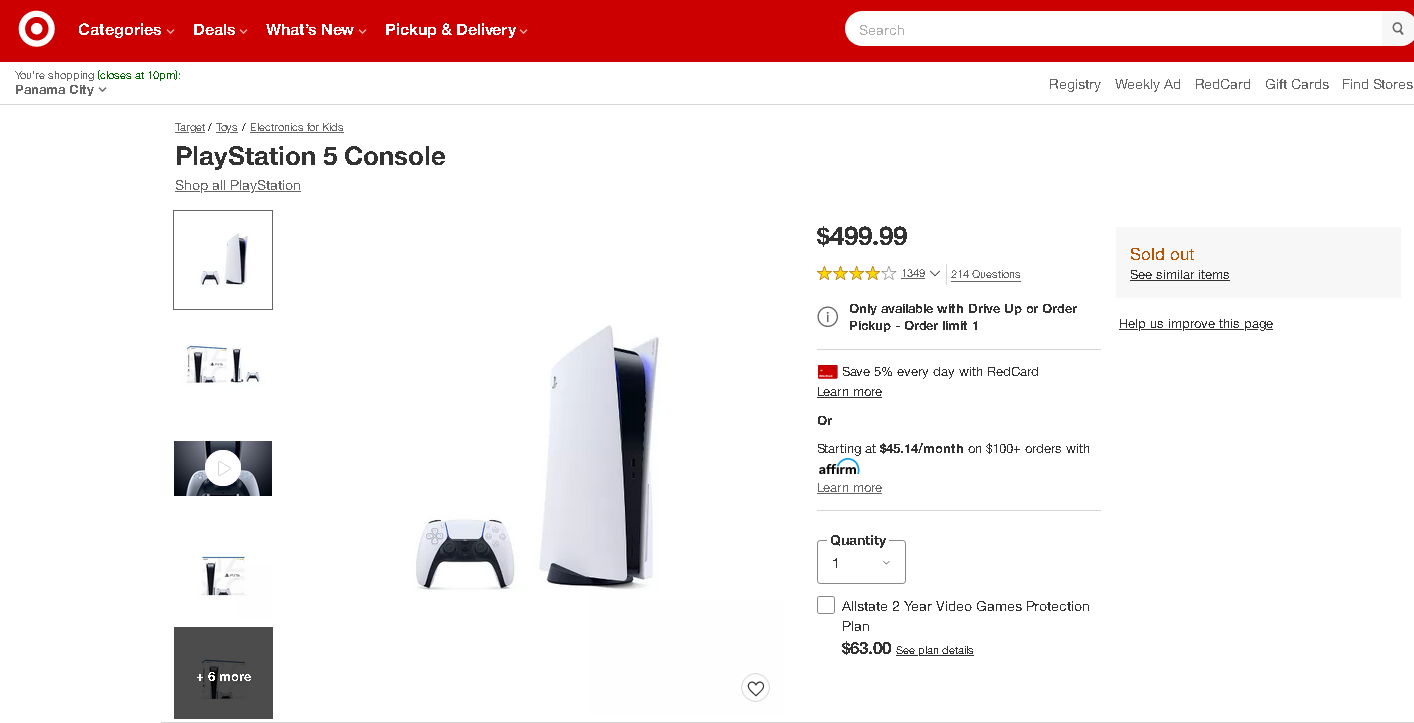Open the Quantity dropdown

861,563
